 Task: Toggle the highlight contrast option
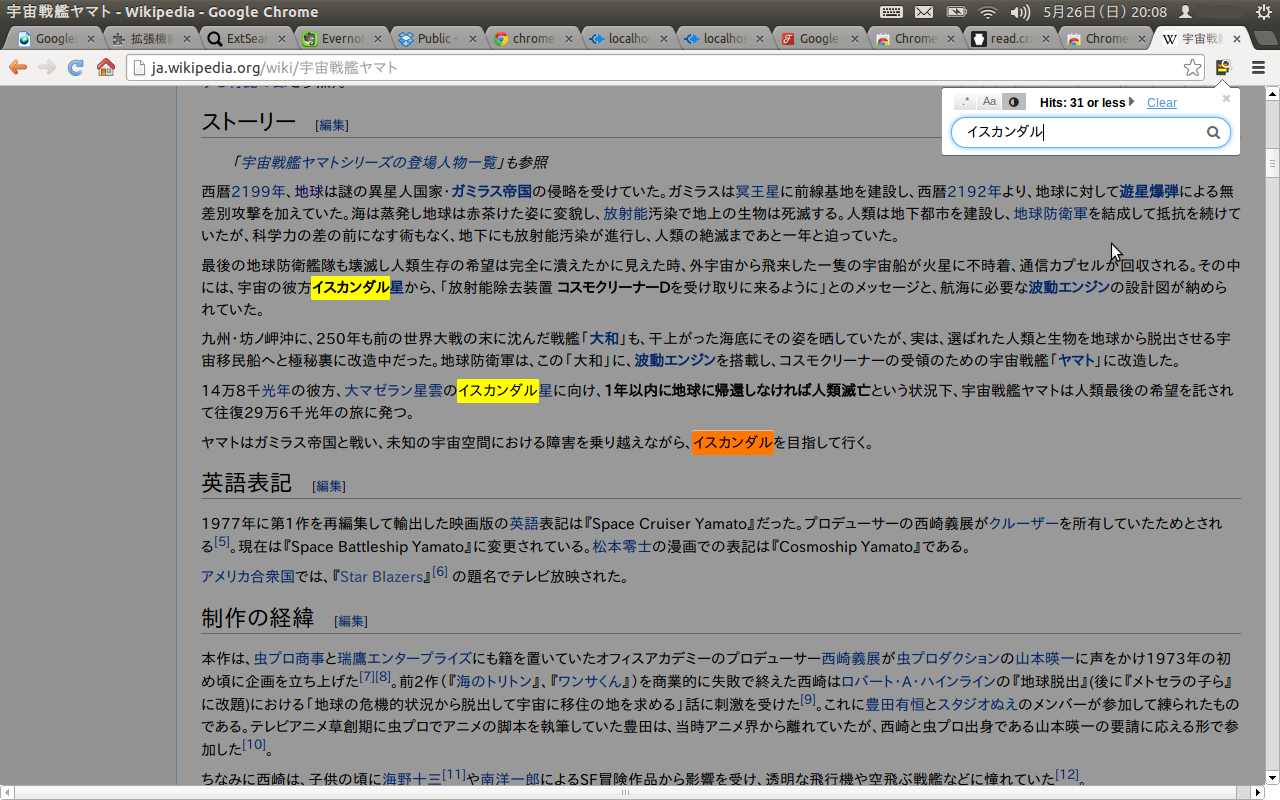pyautogui.click(x=1014, y=101)
